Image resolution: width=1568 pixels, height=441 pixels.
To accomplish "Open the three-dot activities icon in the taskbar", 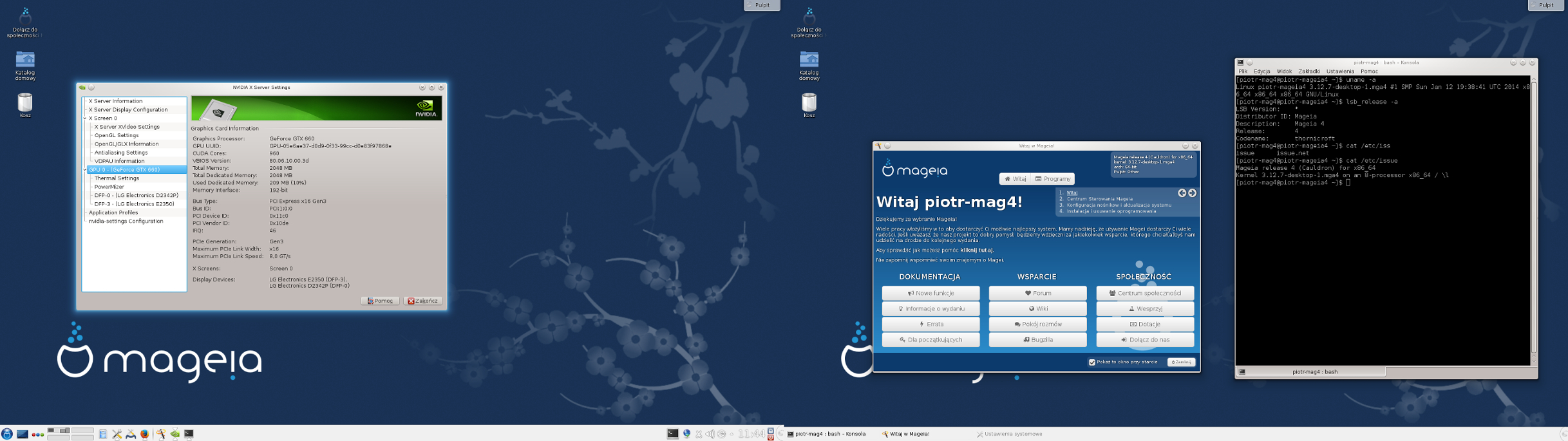I will pyautogui.click(x=38, y=435).
